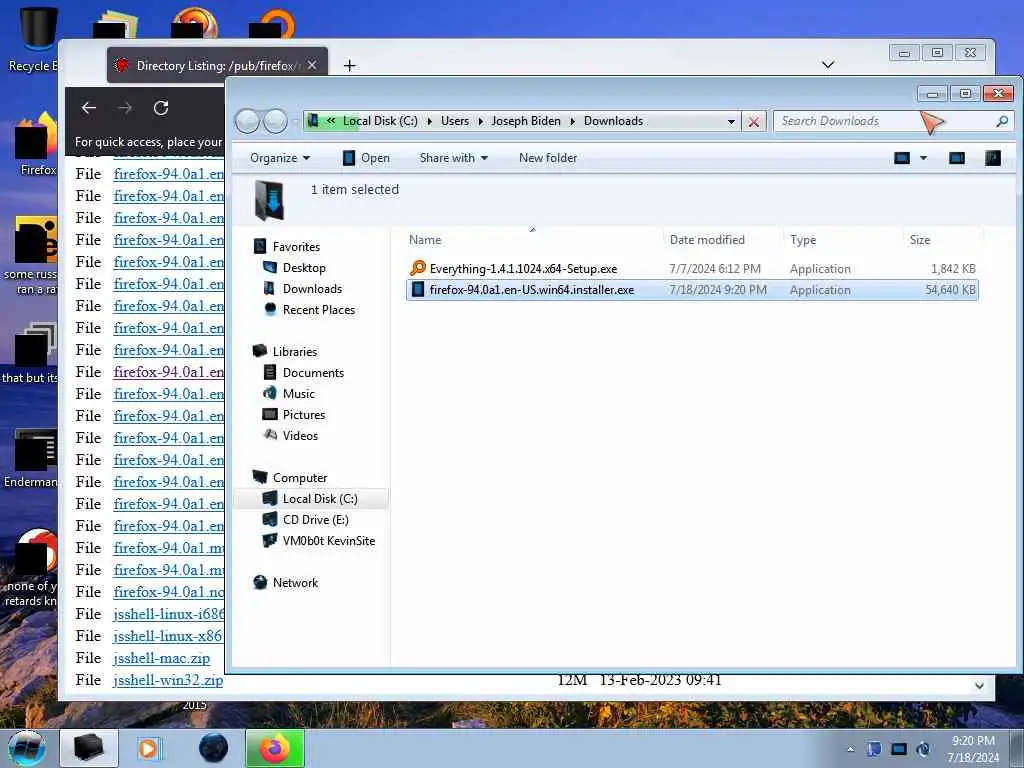Click the Firefox taskbar icon
The image size is (1024, 768).
click(x=275, y=748)
